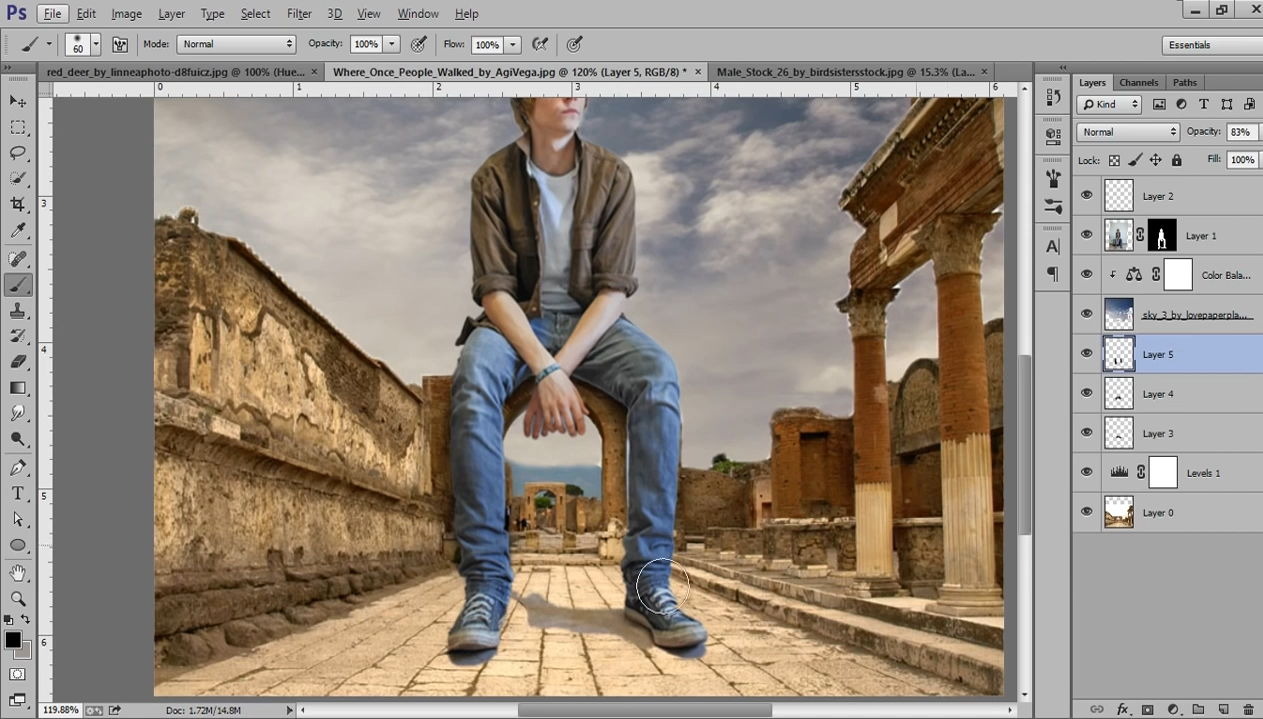Open the brush blend Mode dropdown
Image resolution: width=1263 pixels, height=719 pixels.
pyautogui.click(x=236, y=44)
